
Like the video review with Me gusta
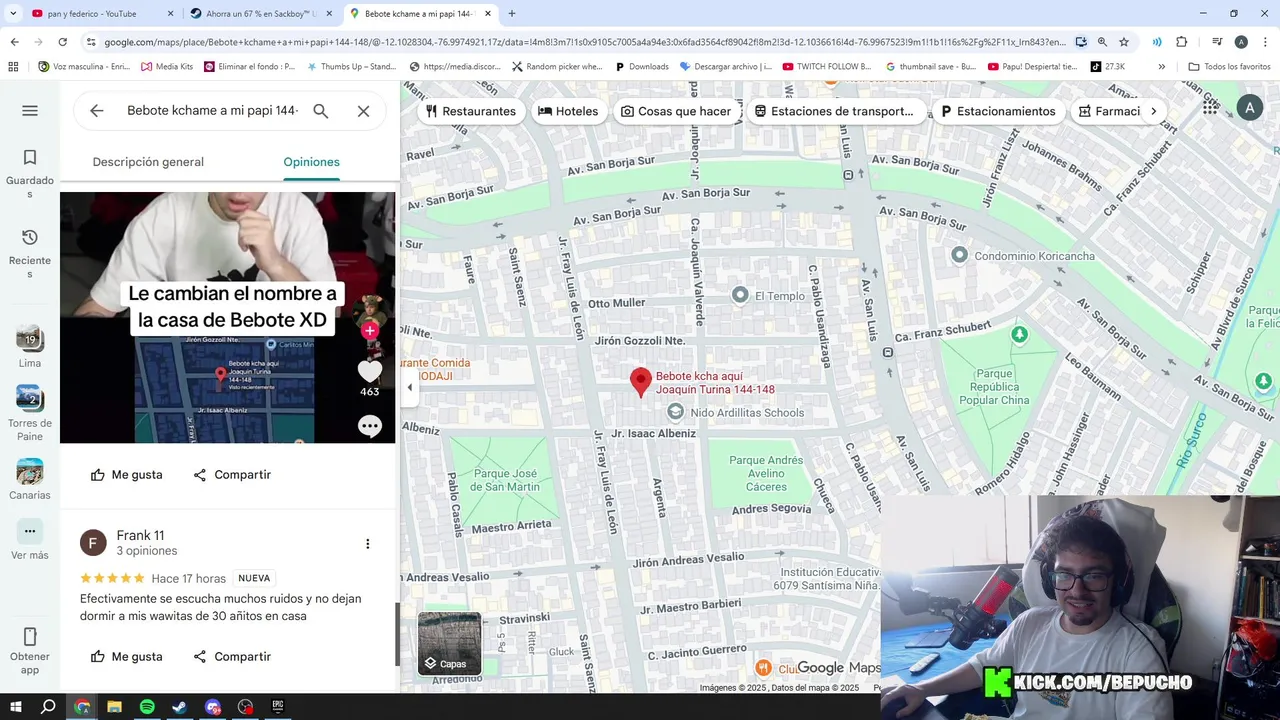(x=126, y=475)
